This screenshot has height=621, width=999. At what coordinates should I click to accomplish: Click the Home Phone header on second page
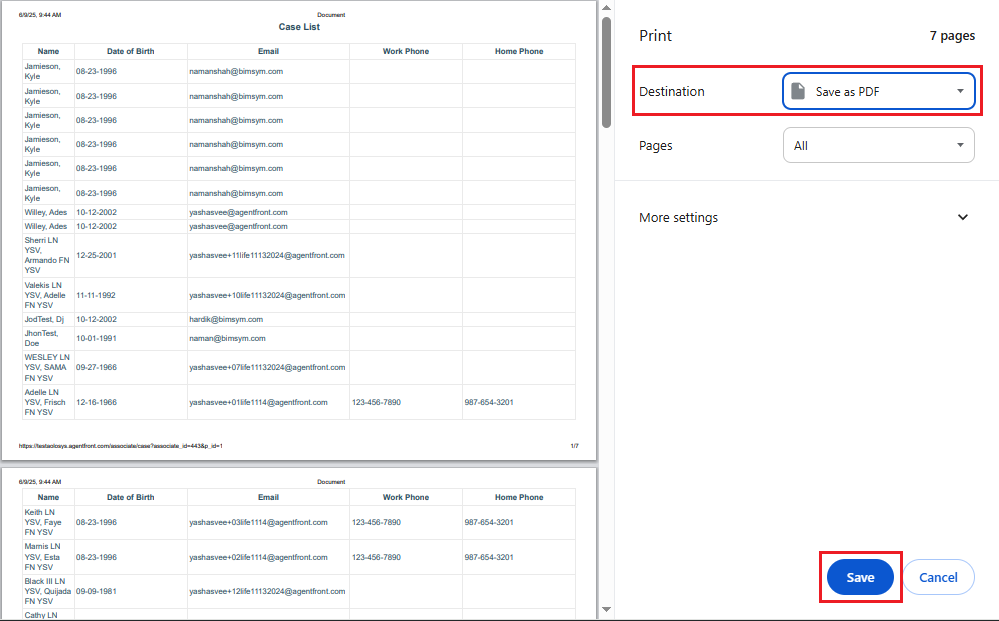pos(518,497)
